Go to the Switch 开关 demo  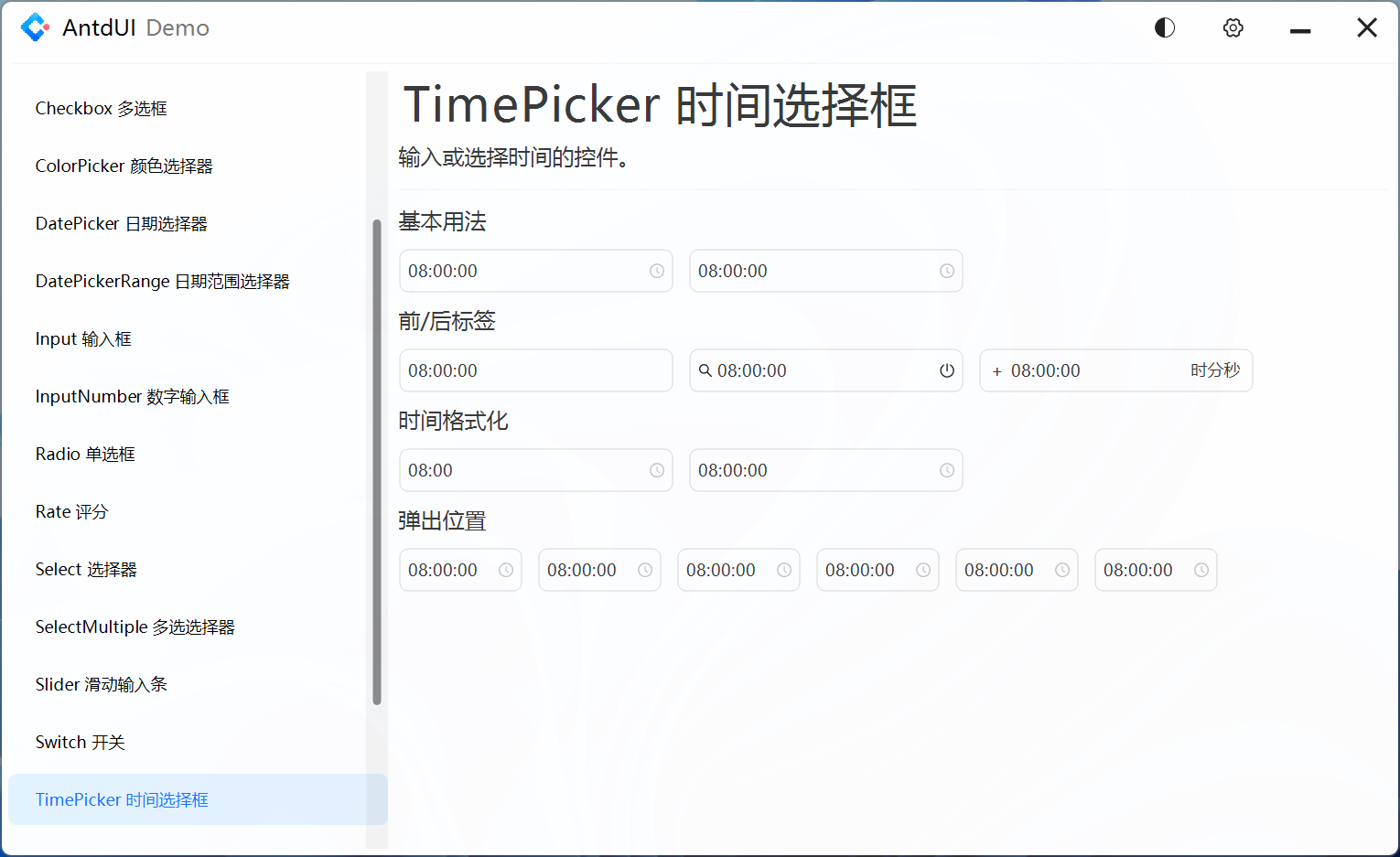pos(80,742)
